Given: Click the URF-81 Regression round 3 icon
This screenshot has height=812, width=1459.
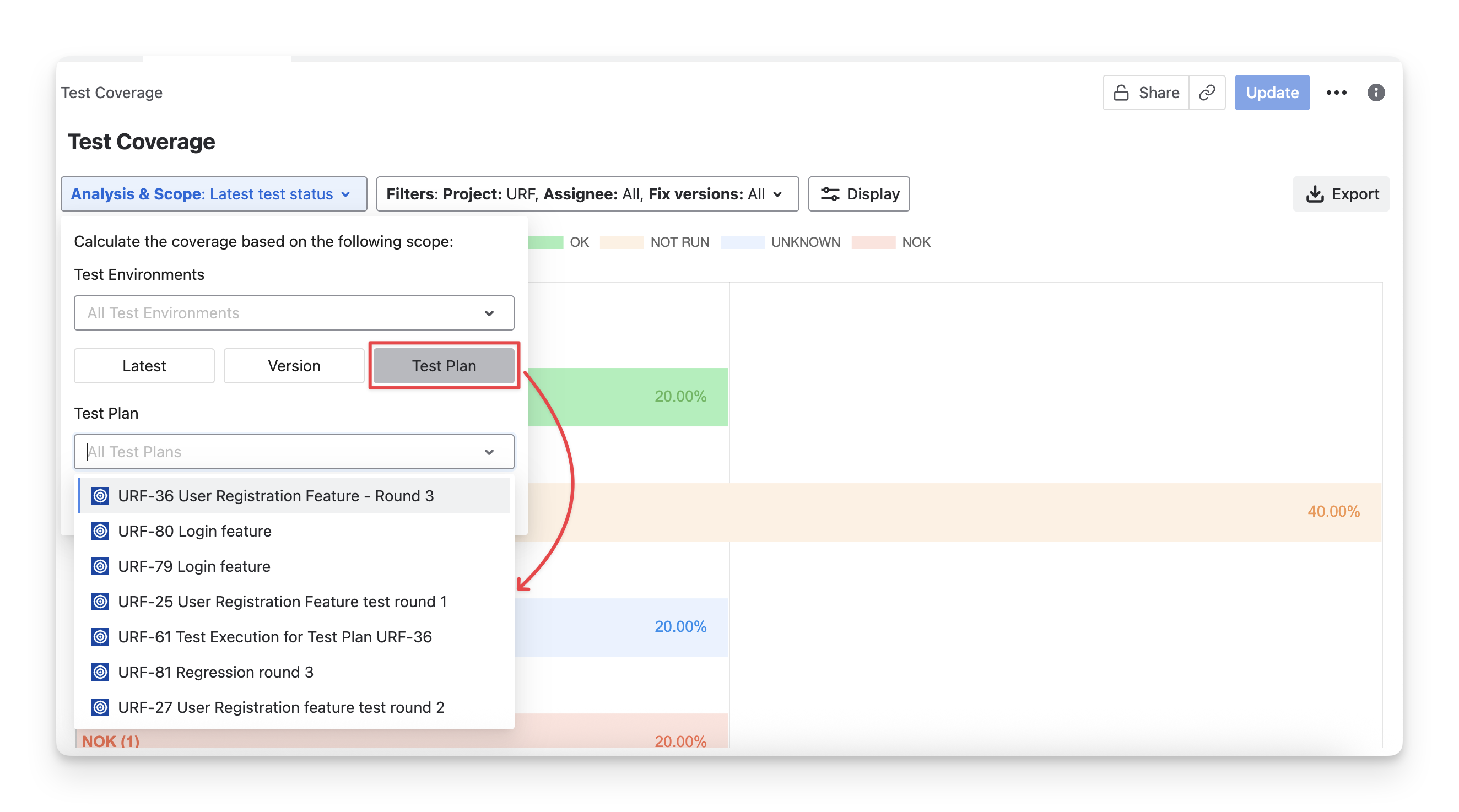Looking at the screenshot, I should point(100,672).
